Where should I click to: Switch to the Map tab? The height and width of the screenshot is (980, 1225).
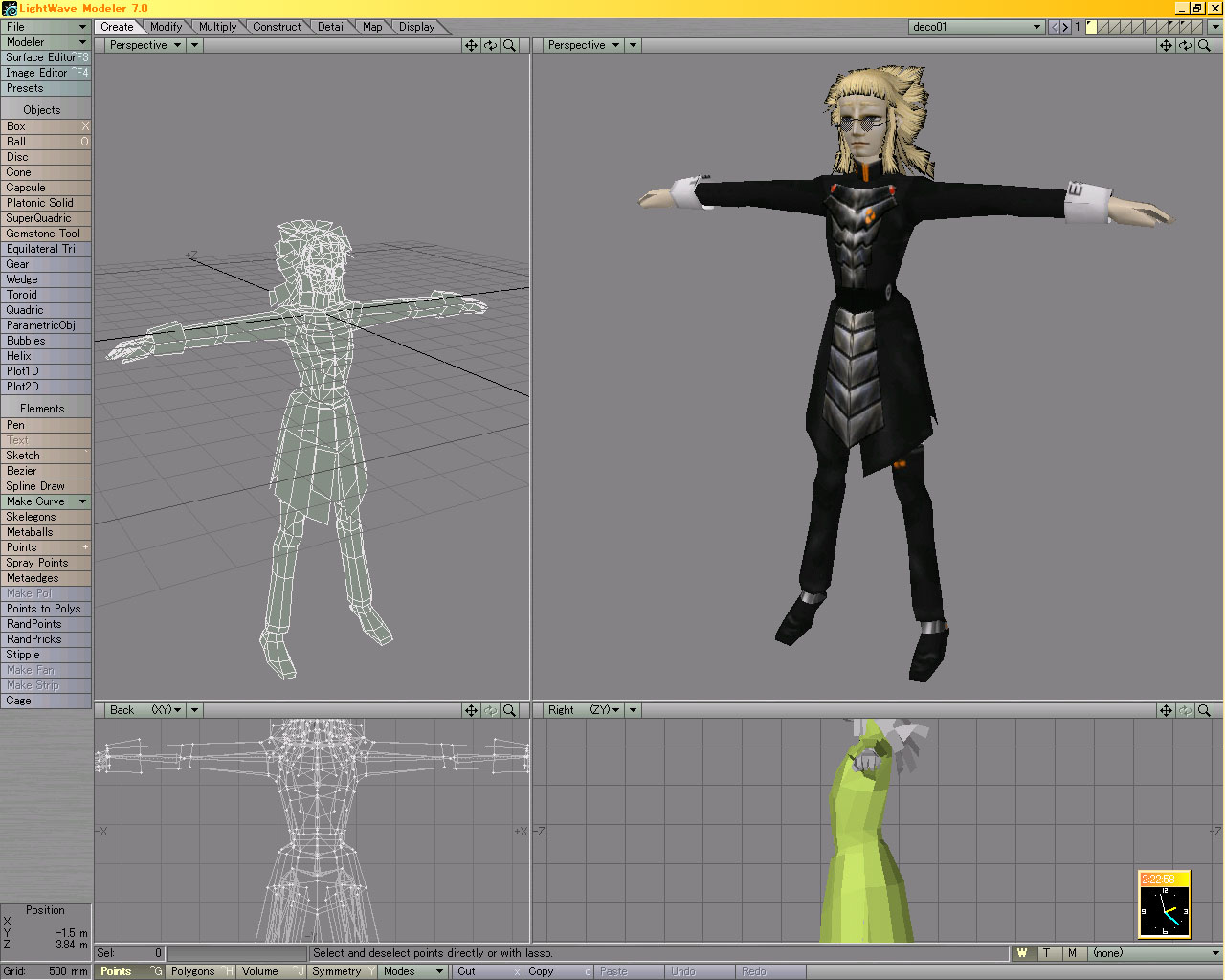tap(372, 27)
